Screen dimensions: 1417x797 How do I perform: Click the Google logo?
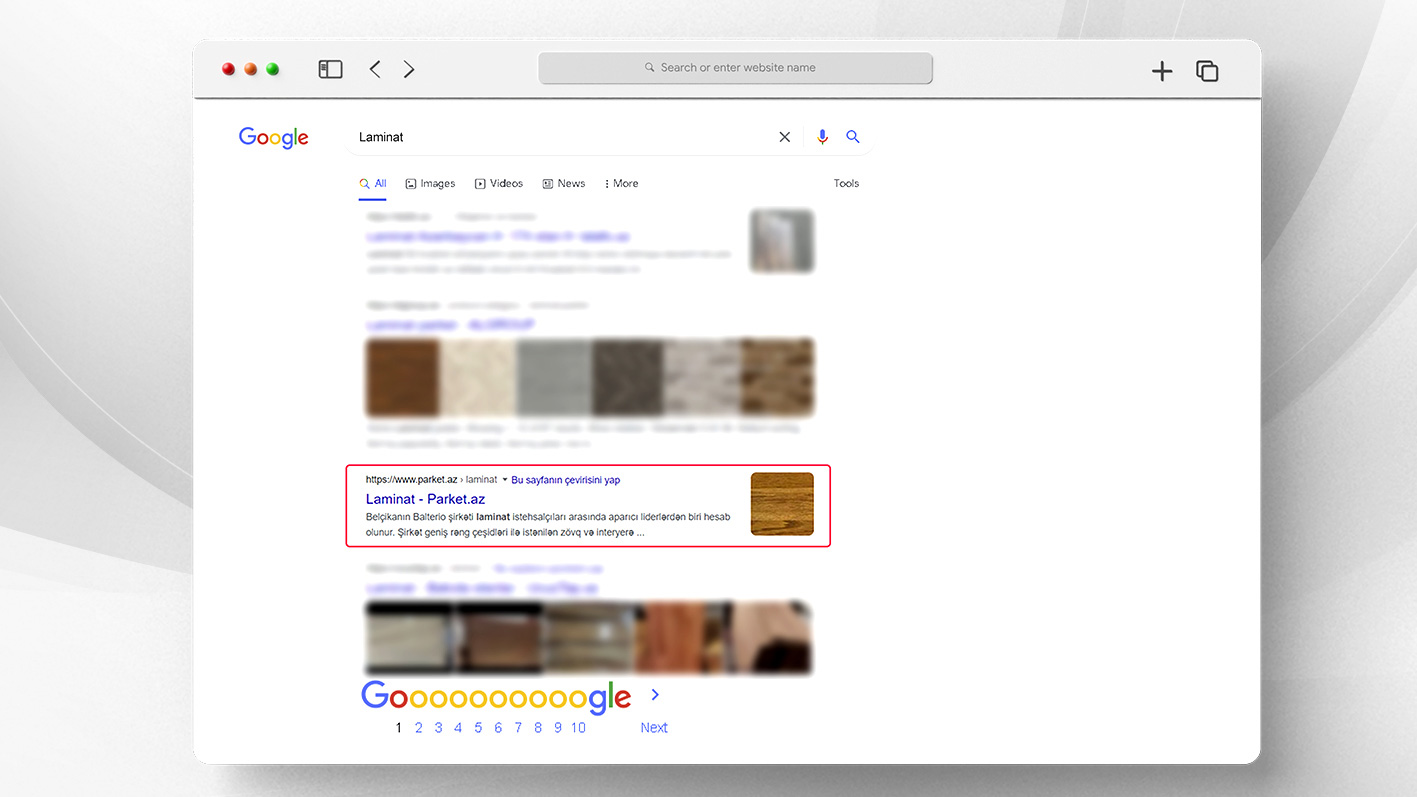(273, 138)
